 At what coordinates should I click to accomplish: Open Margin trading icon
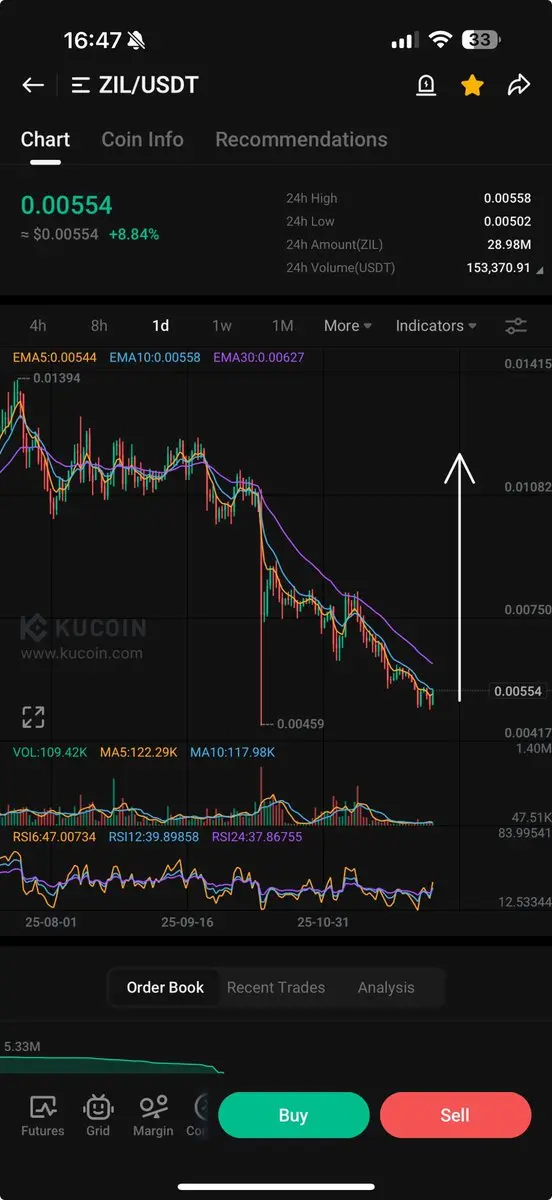point(153,1116)
